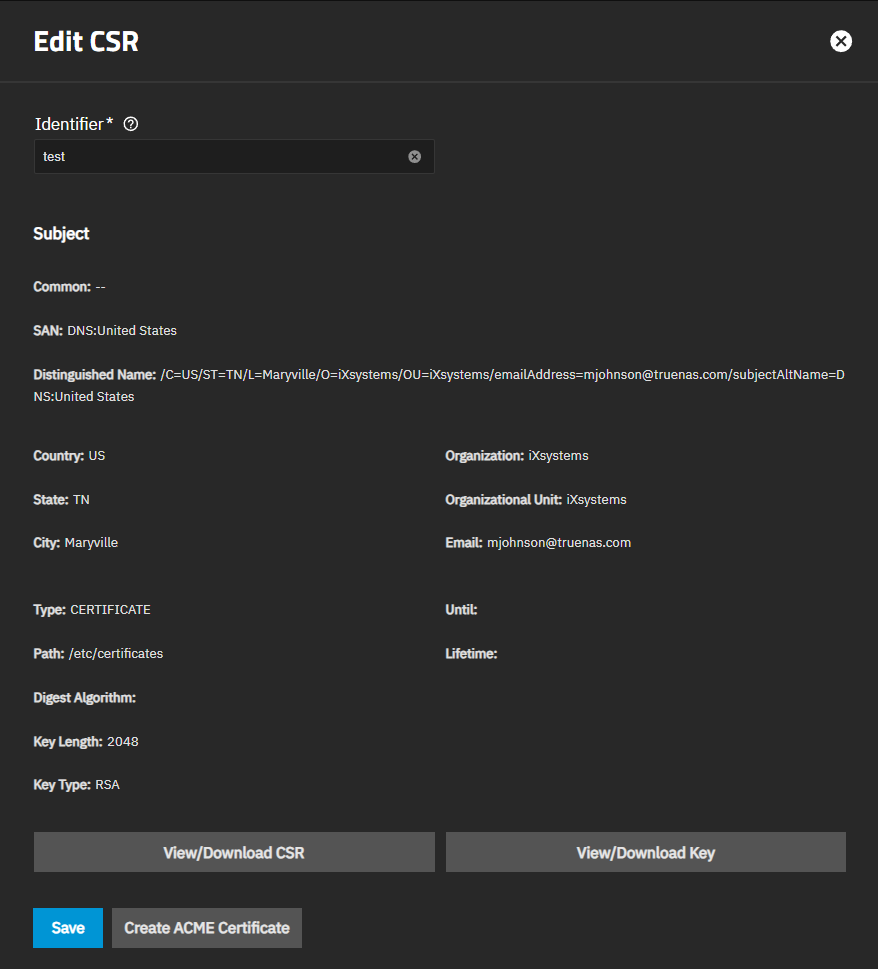Click the Organizational Unit iXsystems value
This screenshot has height=969, width=878.
596,500
